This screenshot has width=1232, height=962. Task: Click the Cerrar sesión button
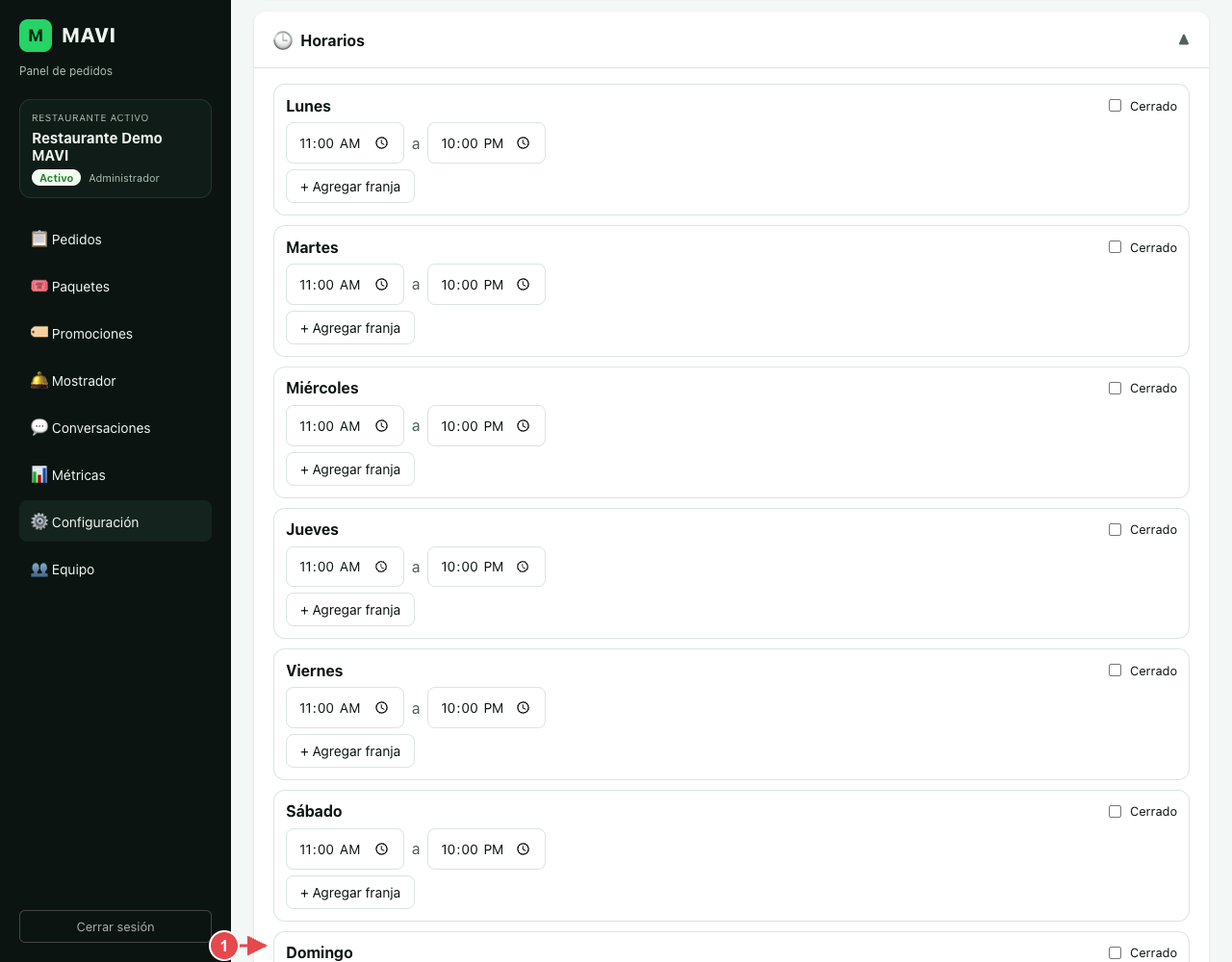point(115,926)
